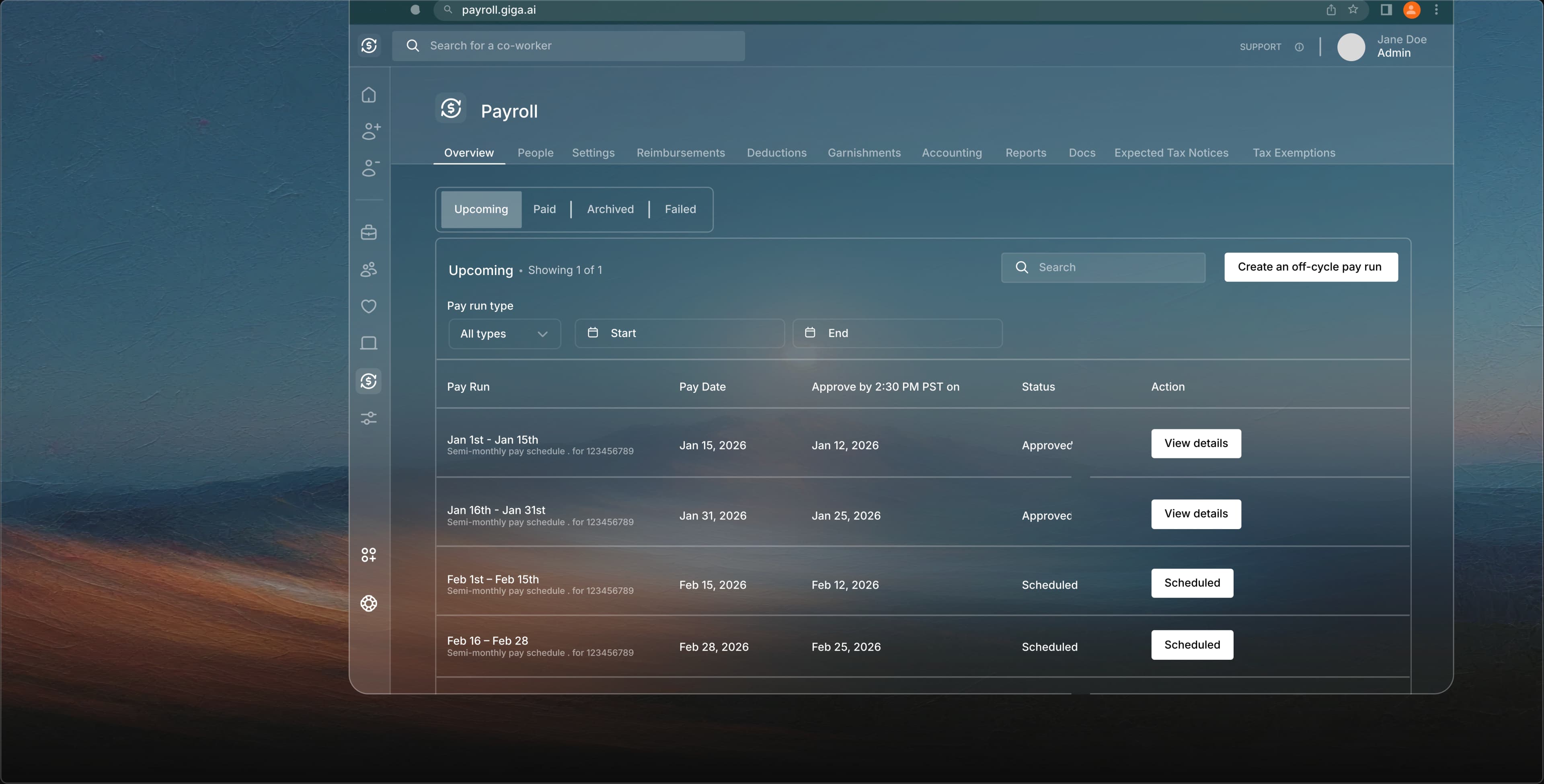The image size is (1544, 784).
Task: Click the calendar icon in End field
Action: point(810,332)
